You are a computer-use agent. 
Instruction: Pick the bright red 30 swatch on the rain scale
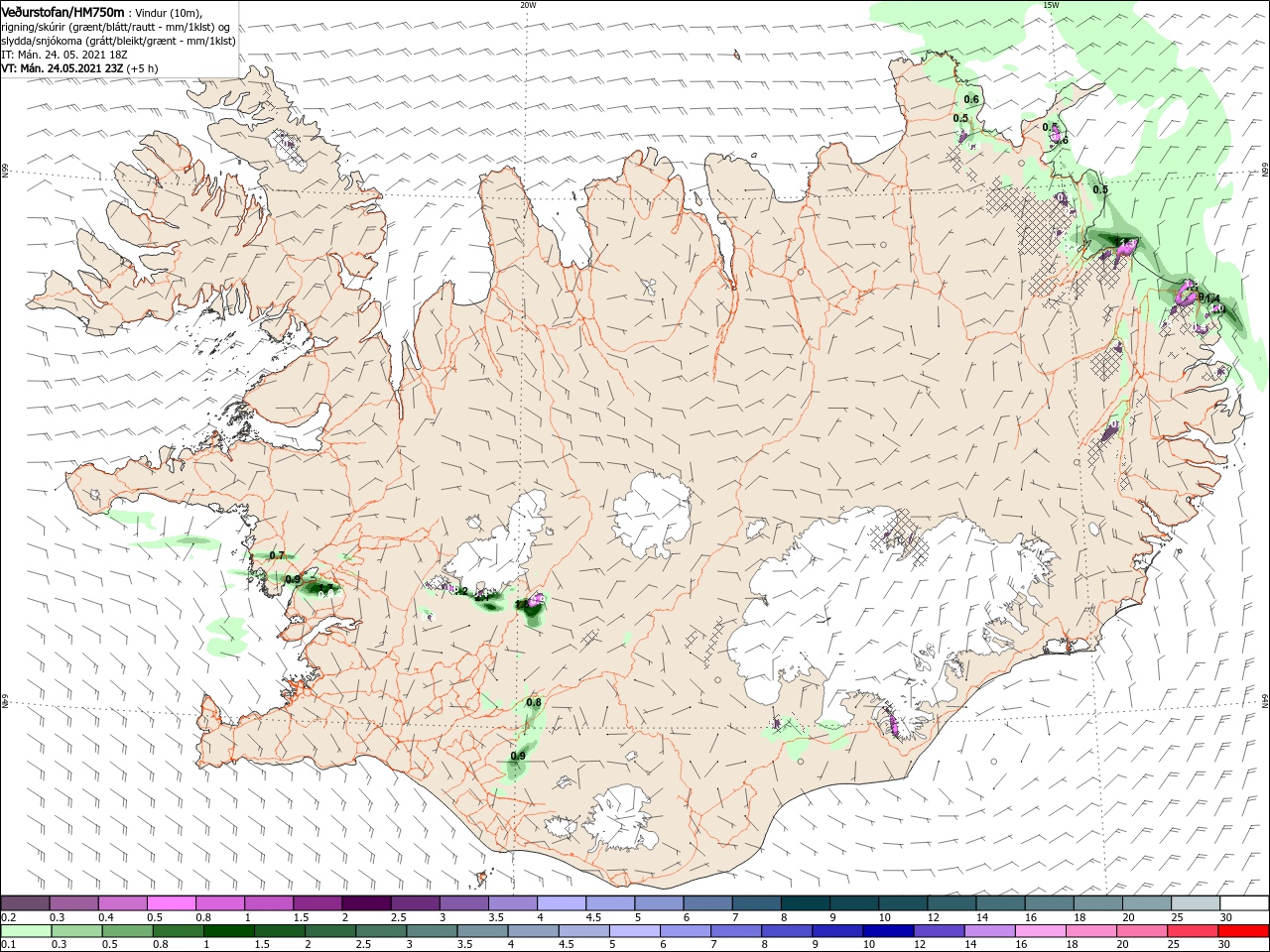click(x=1243, y=930)
